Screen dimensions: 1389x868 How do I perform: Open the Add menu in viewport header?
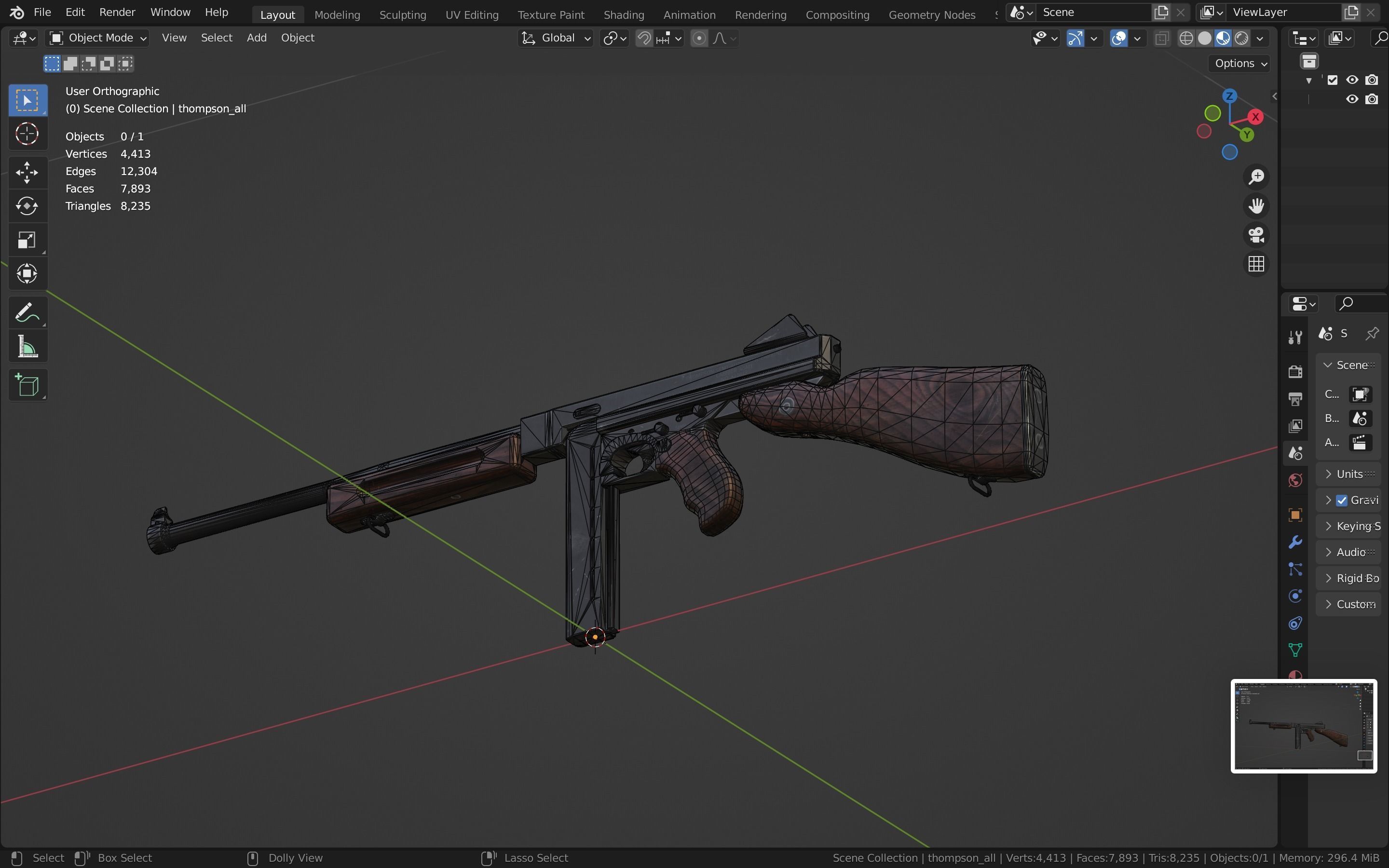click(x=257, y=38)
